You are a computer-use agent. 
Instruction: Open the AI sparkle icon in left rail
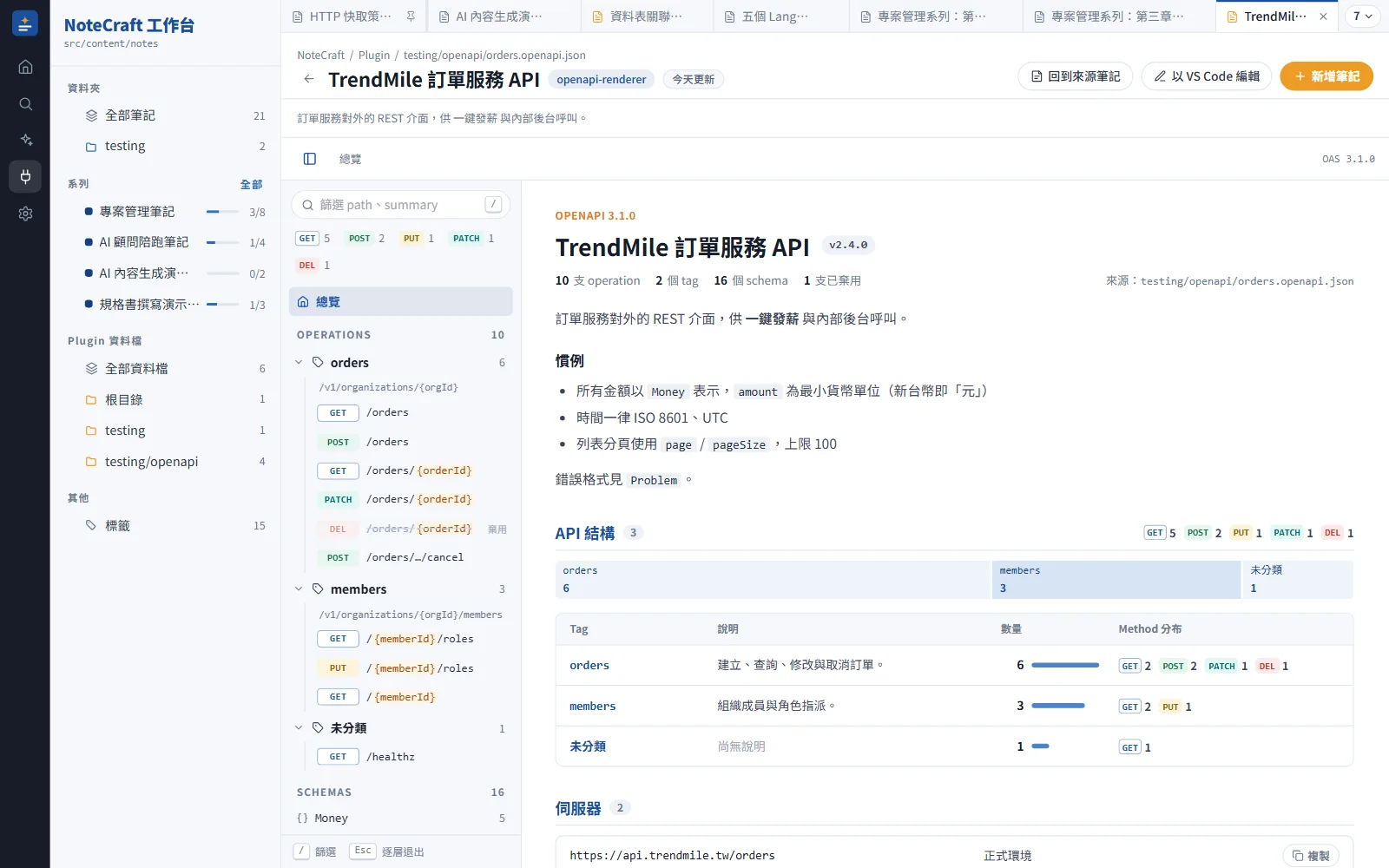click(x=25, y=140)
